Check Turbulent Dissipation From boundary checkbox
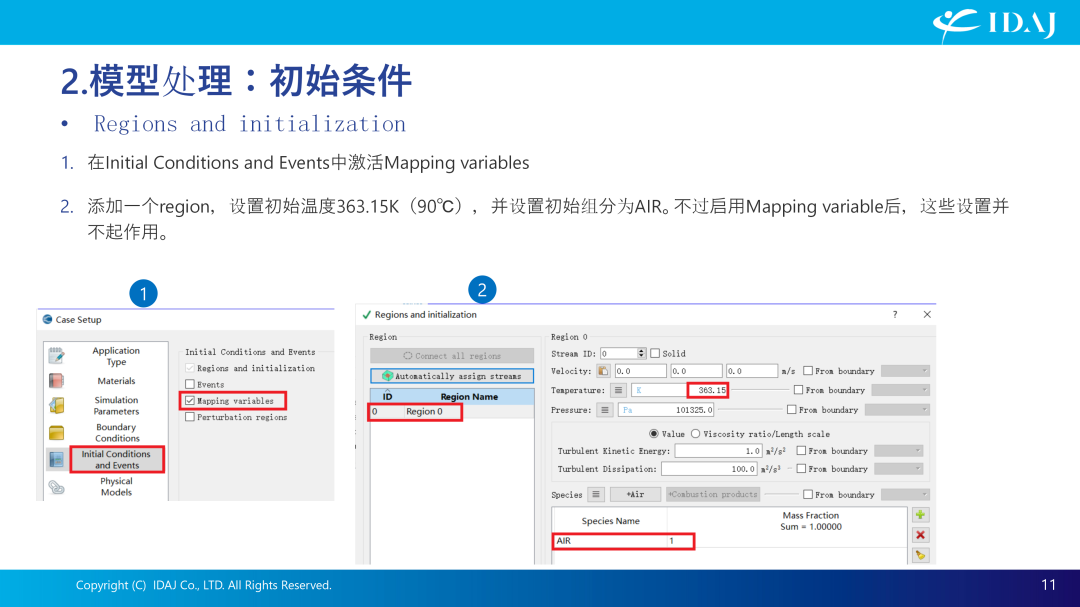 (801, 469)
